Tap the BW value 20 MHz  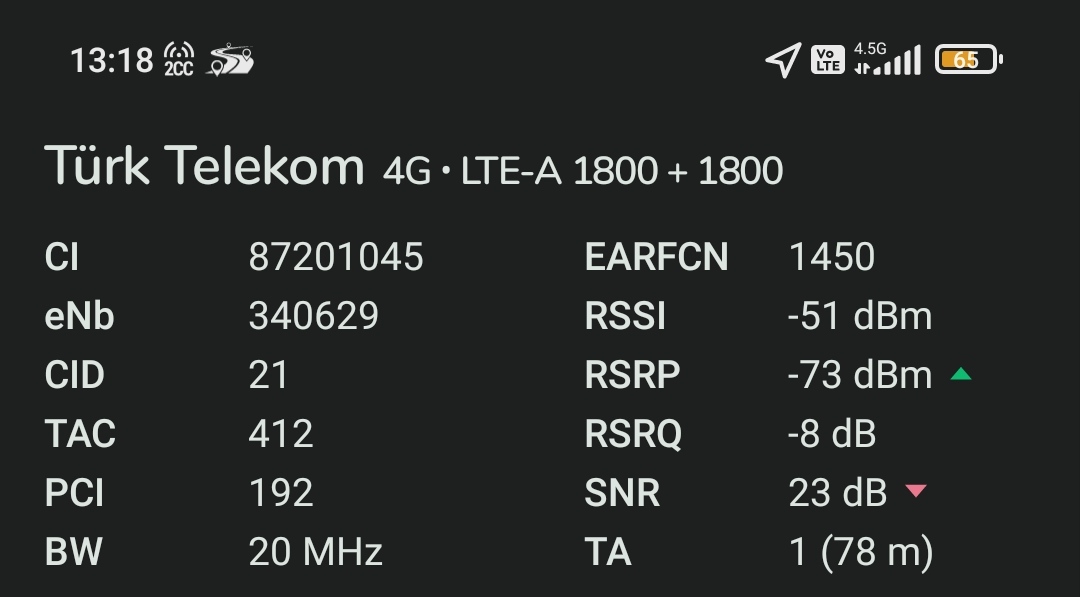(x=315, y=552)
